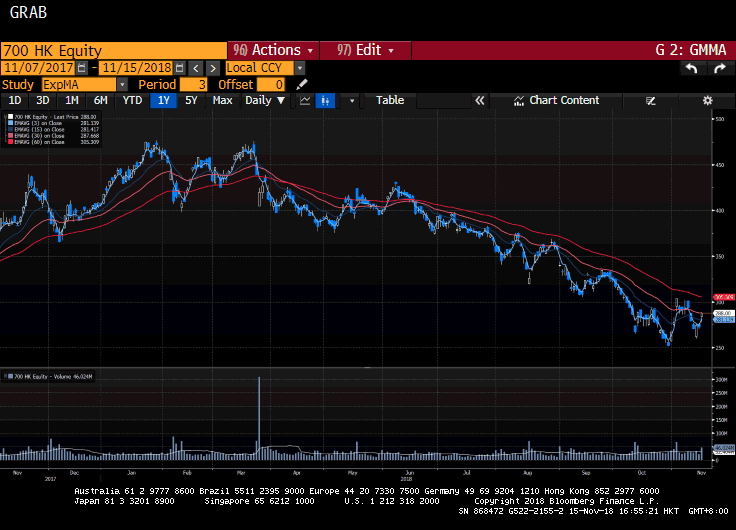The width and height of the screenshot is (736, 530).
Task: Click the Local CCY currency field
Action: pos(260,68)
